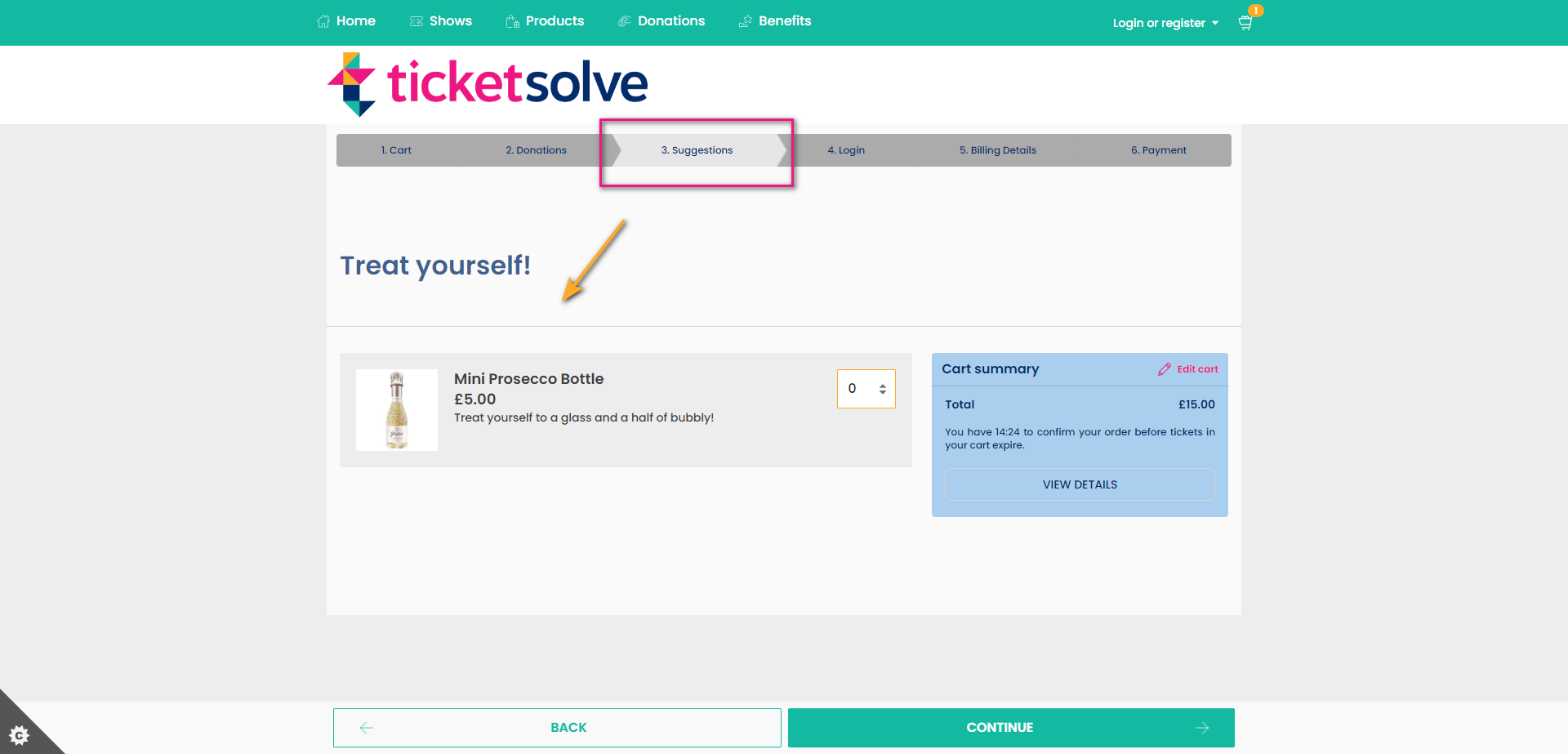Click the VIEW DETAILS button

(1080, 484)
